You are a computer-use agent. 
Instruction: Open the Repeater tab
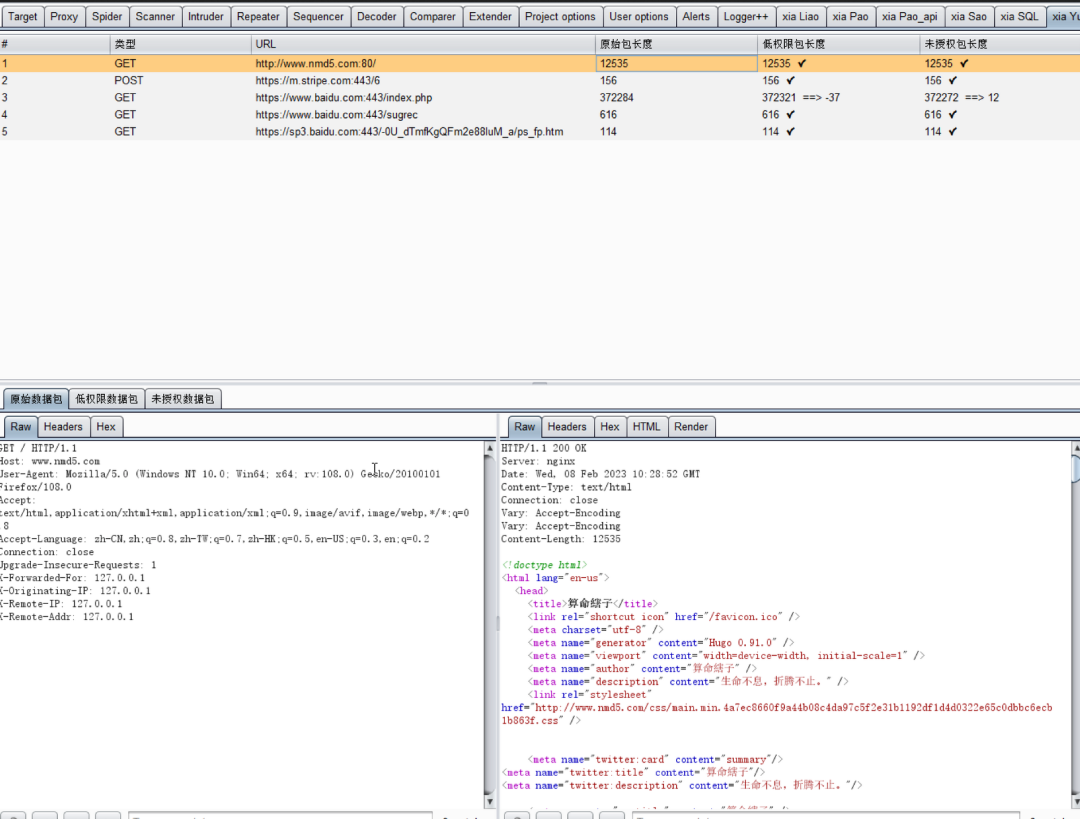tap(258, 17)
